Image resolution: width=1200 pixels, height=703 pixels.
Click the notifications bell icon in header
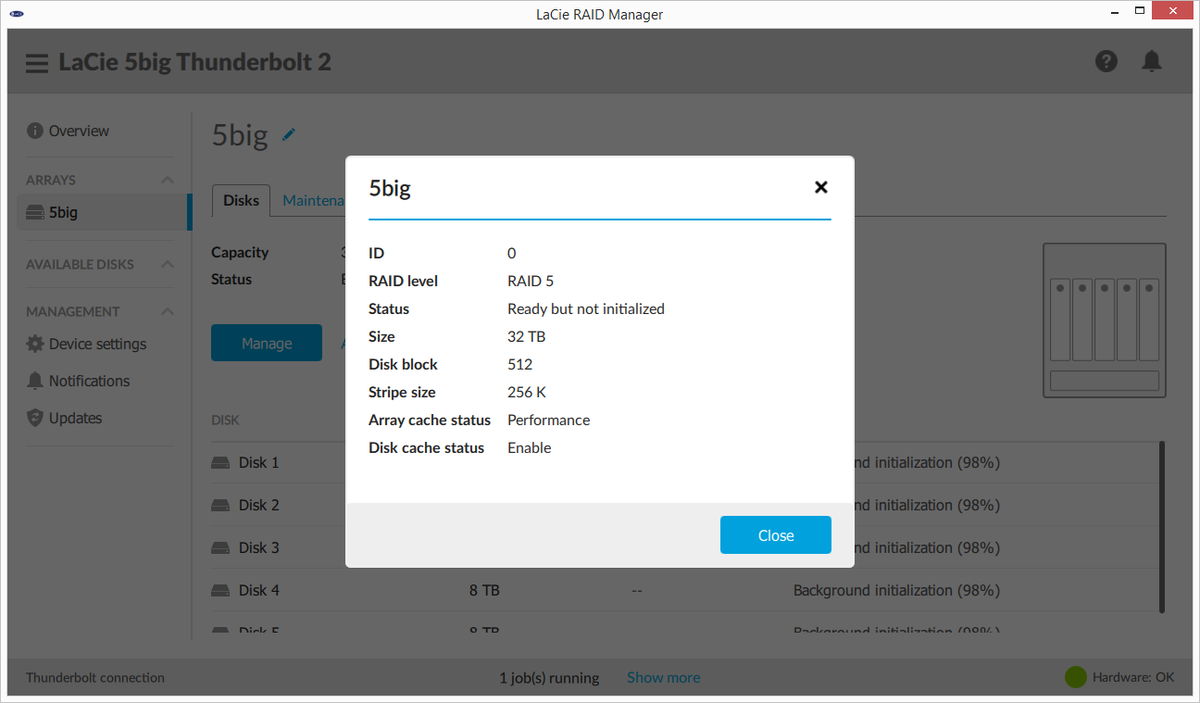(x=1152, y=61)
